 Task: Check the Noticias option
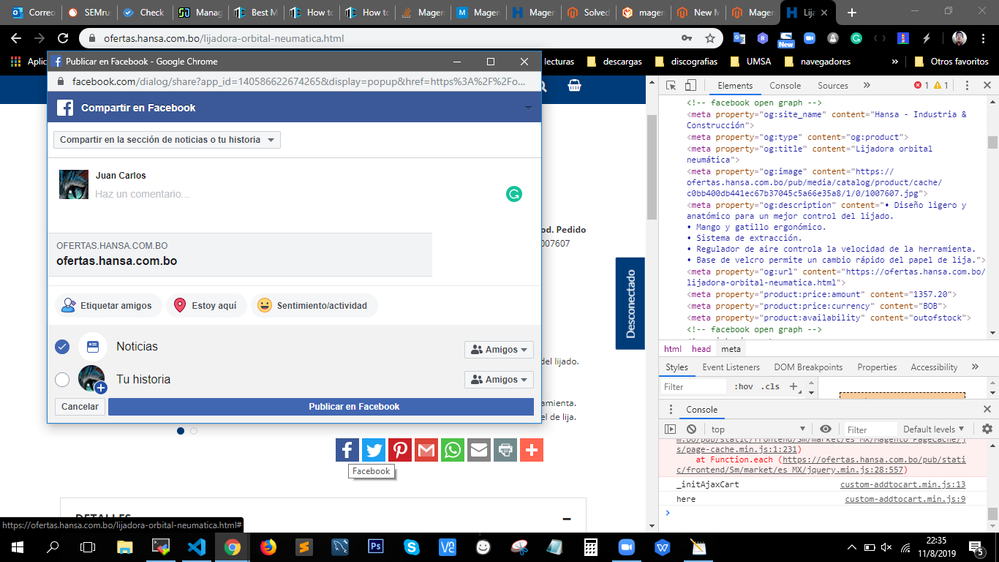(62, 347)
